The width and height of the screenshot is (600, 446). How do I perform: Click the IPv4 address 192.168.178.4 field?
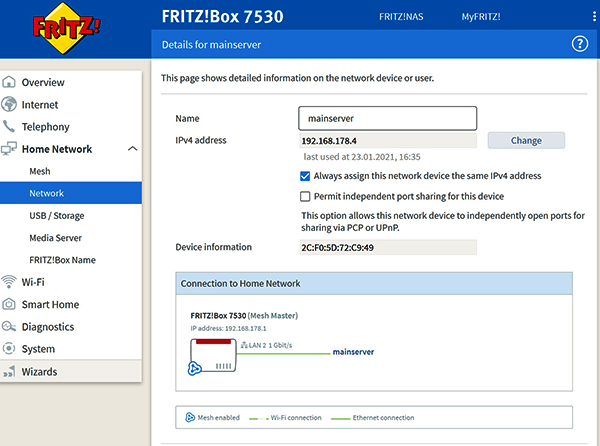click(x=388, y=141)
